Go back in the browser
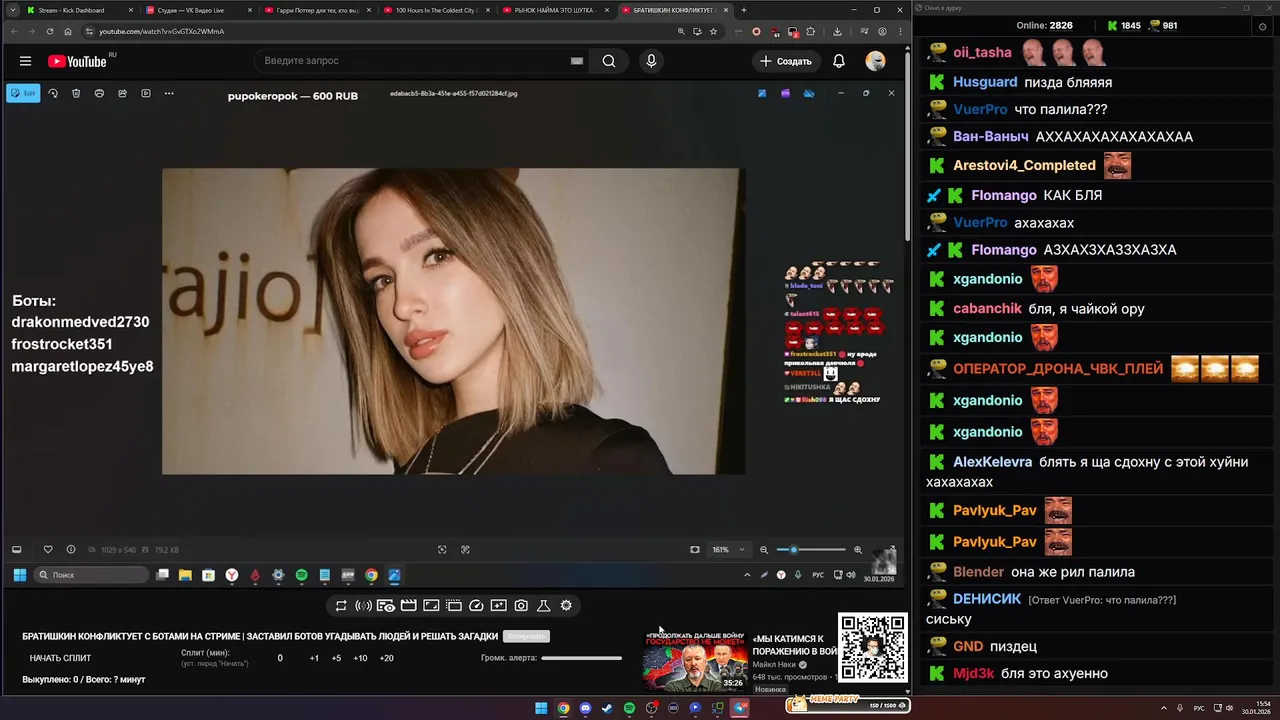Screen dimensions: 1280x720 click(x=14, y=31)
